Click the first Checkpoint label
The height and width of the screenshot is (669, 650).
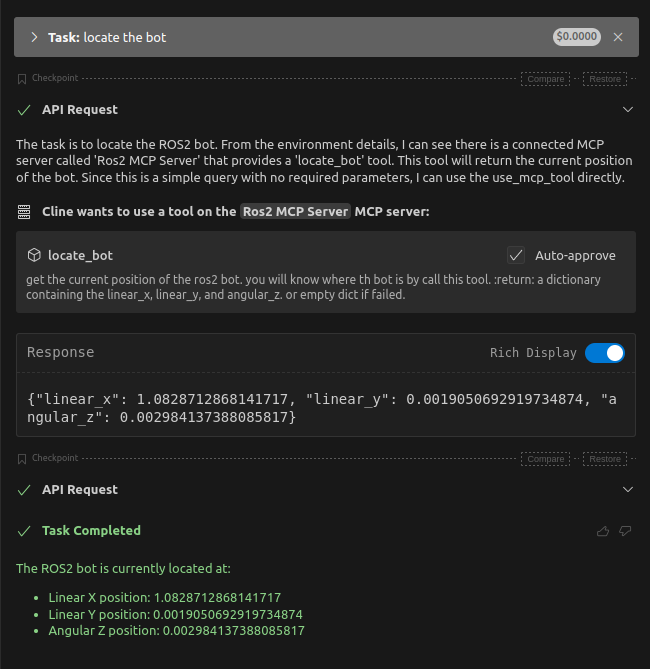[55, 78]
